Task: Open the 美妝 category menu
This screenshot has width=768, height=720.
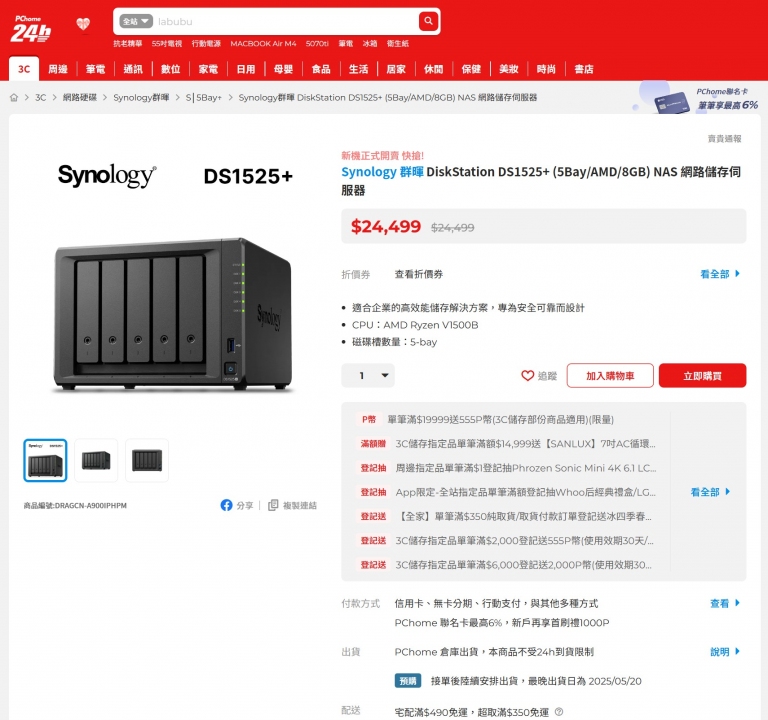Action: (509, 69)
